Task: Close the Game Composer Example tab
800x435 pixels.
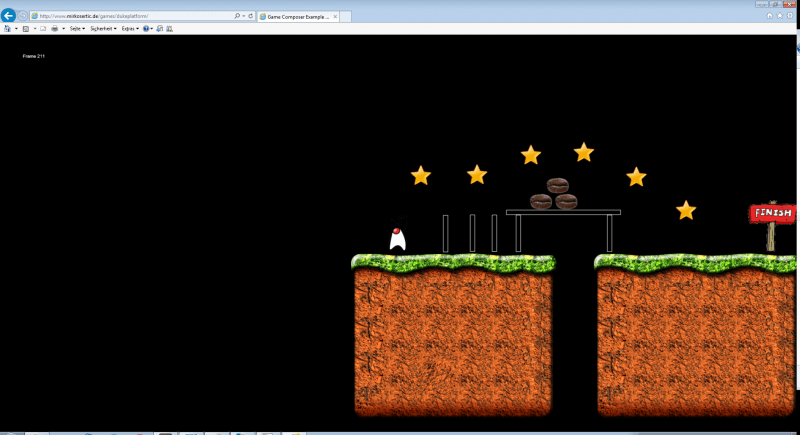Action: click(335, 17)
